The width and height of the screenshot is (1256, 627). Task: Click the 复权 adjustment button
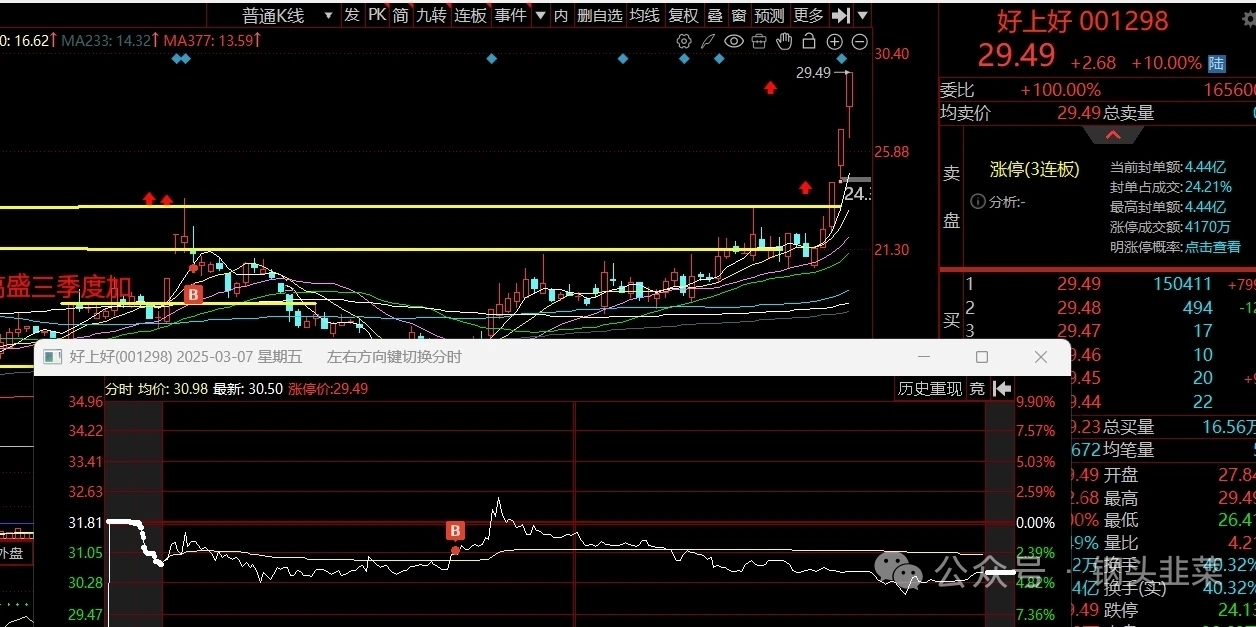click(x=684, y=15)
